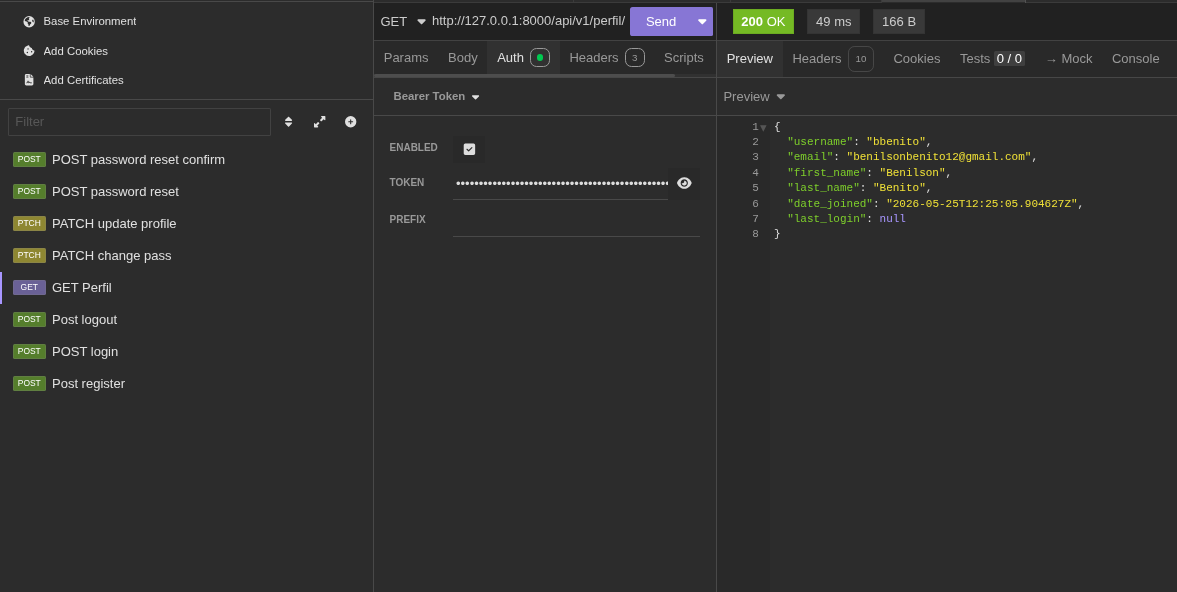The height and width of the screenshot is (592, 1177).
Task: Click the null last_login value
Action: pyautogui.click(x=893, y=218)
